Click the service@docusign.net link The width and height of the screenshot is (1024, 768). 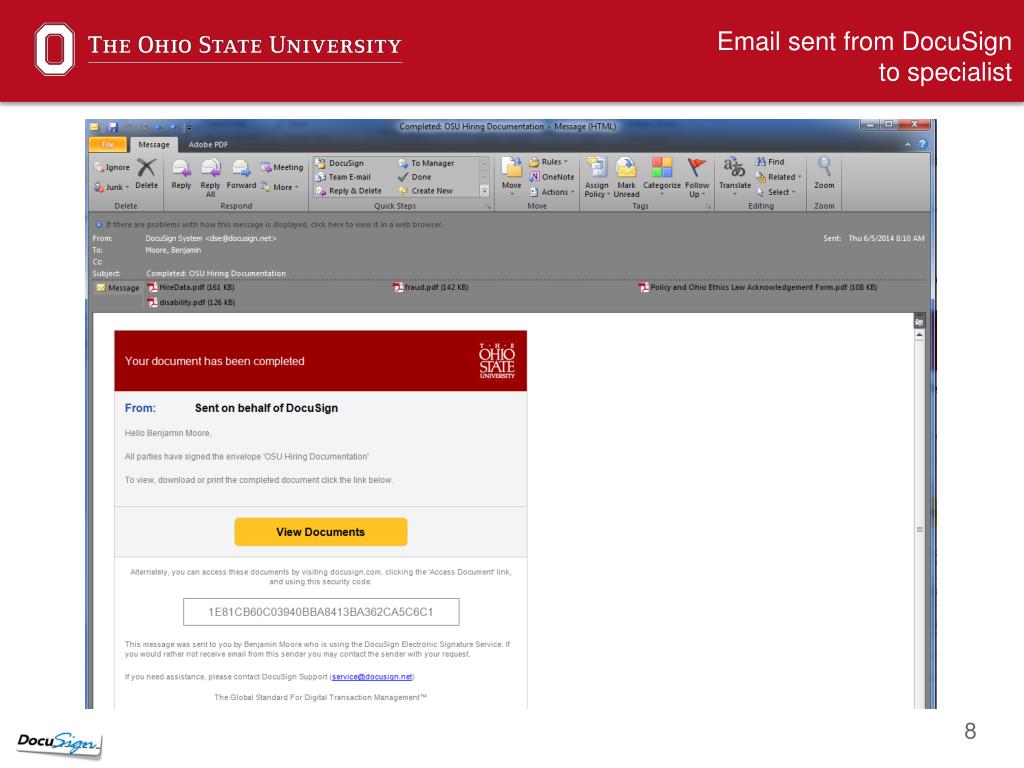click(x=372, y=677)
